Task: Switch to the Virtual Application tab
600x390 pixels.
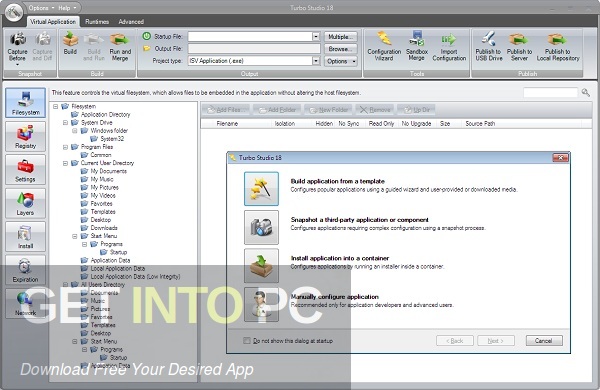Action: tap(53, 21)
